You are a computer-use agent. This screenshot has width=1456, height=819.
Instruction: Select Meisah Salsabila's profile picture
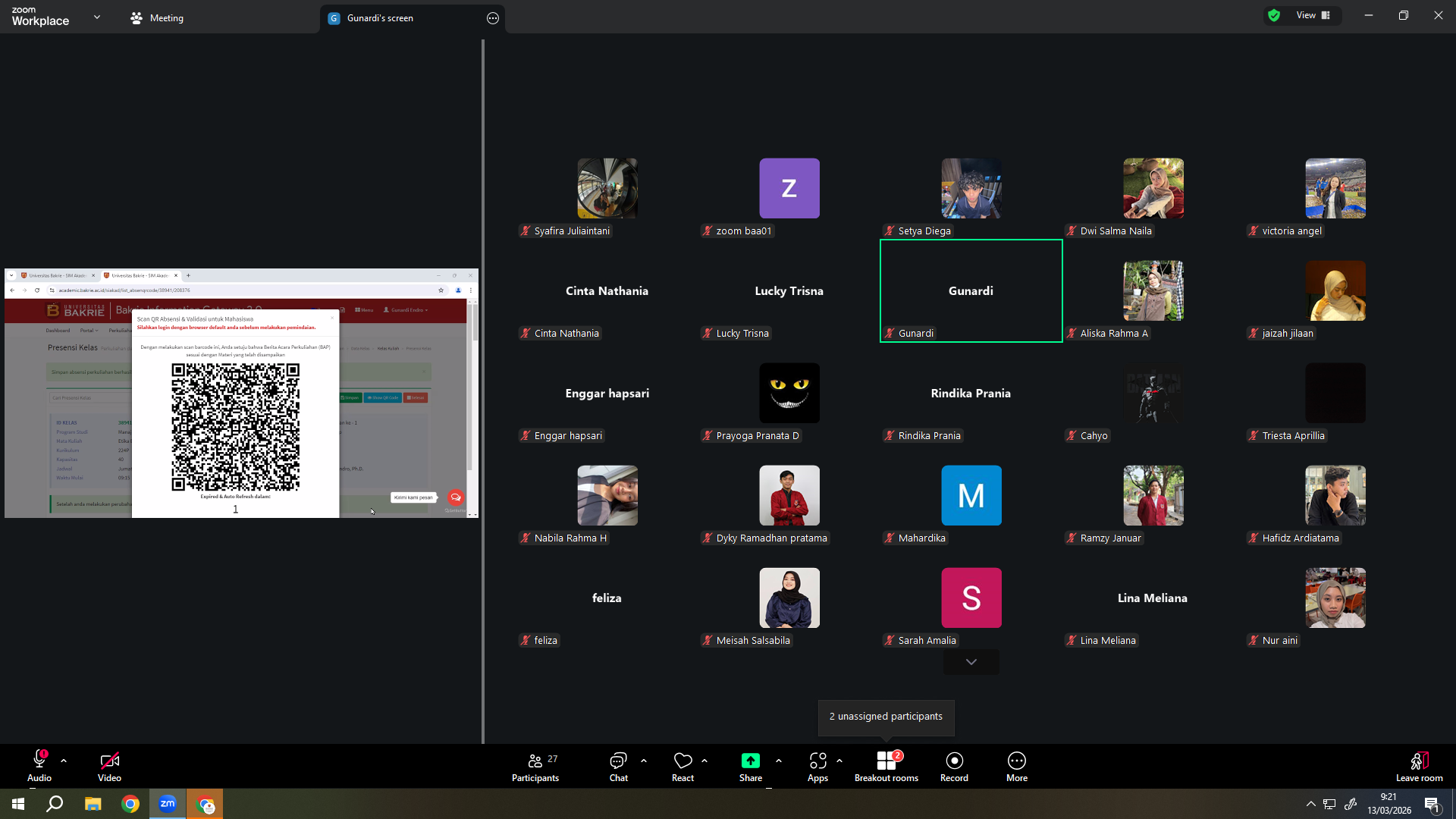pos(789,598)
